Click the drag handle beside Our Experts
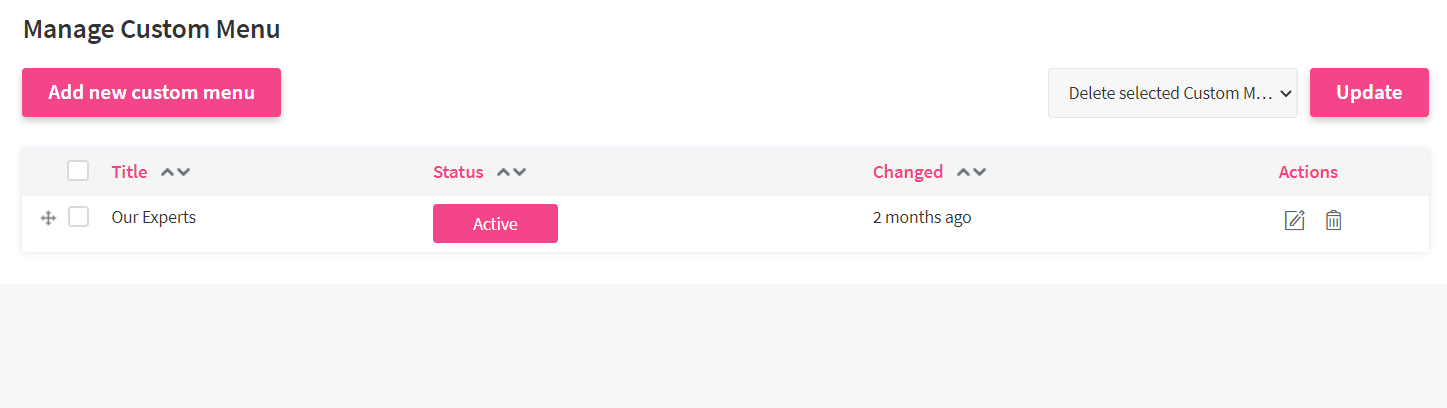Image resolution: width=1447 pixels, height=408 pixels. 48,218
